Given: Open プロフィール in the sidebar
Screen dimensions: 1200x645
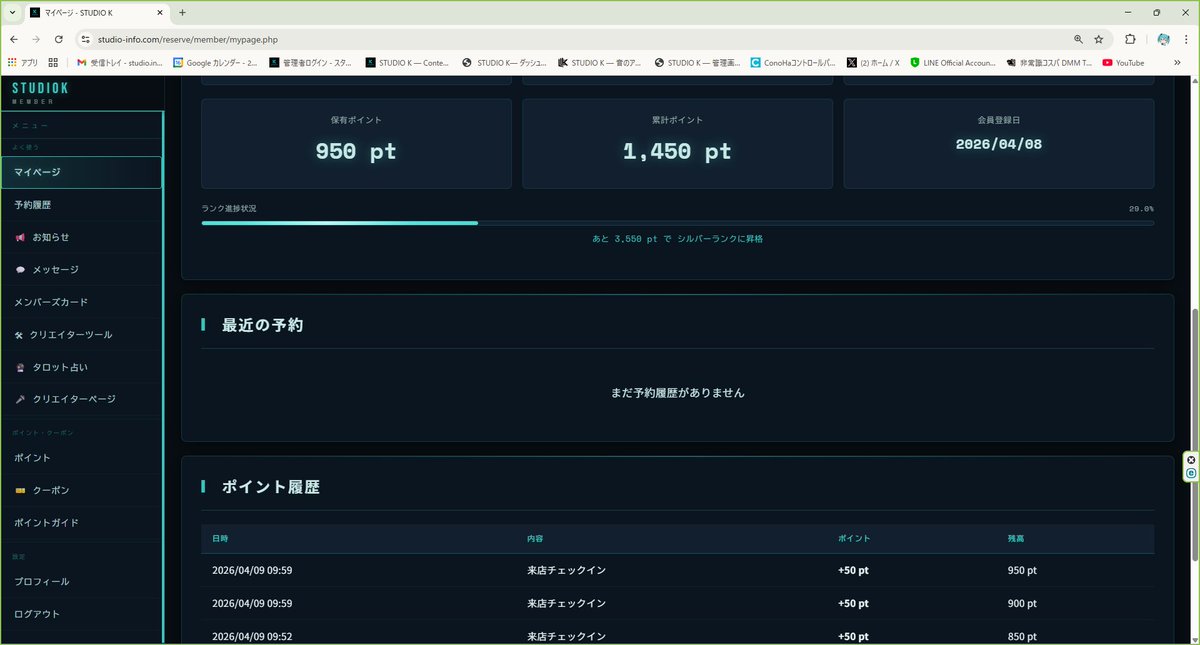Looking at the screenshot, I should pos(81,581).
